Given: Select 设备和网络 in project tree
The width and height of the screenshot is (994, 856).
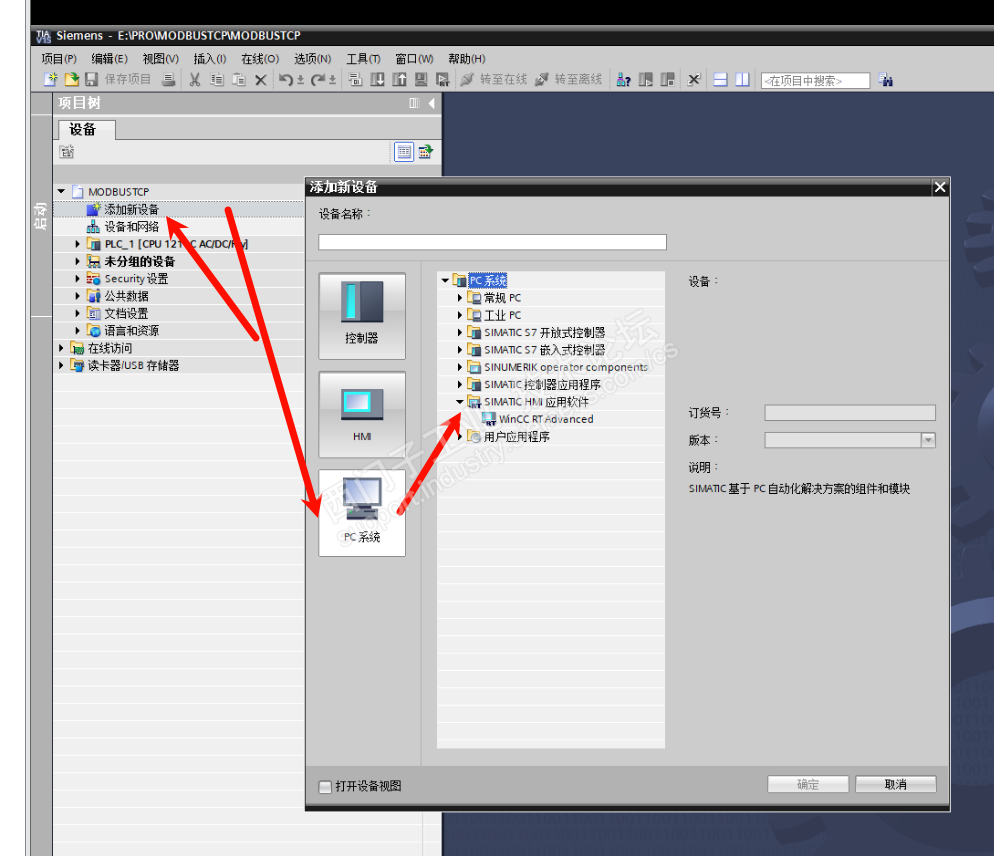Looking at the screenshot, I should pos(131,226).
